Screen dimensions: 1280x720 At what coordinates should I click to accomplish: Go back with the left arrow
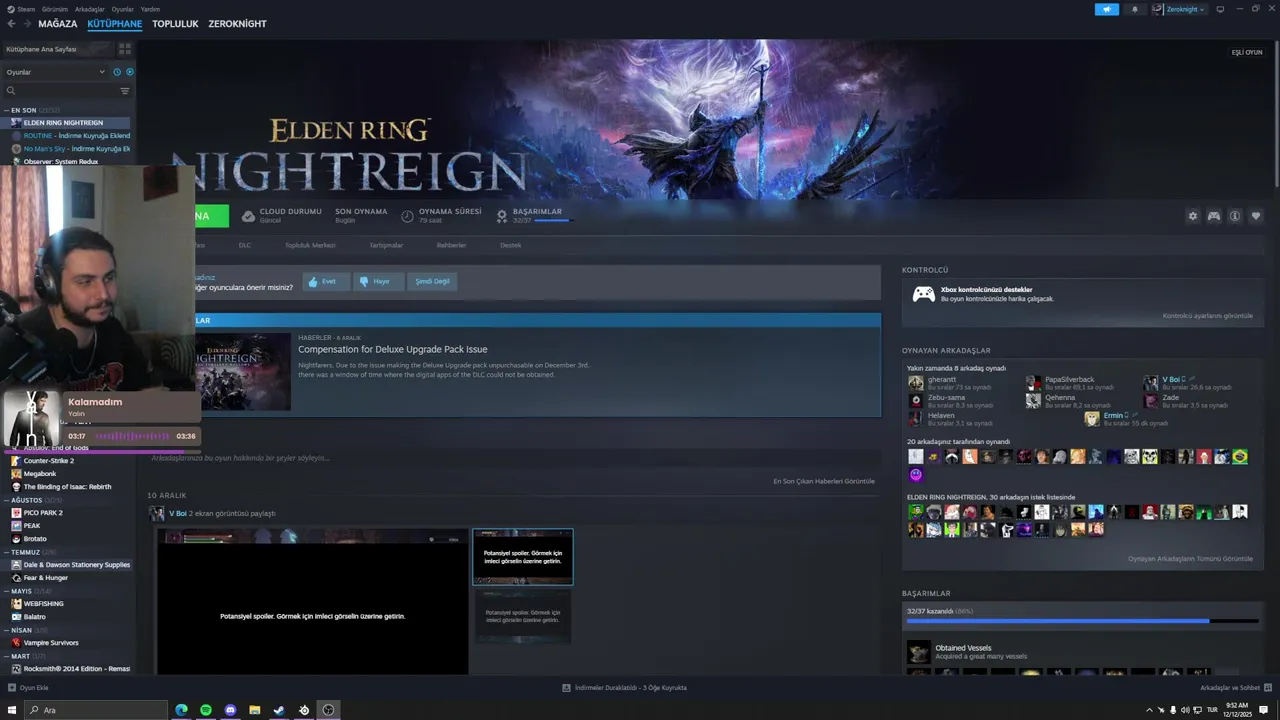pos(11,23)
